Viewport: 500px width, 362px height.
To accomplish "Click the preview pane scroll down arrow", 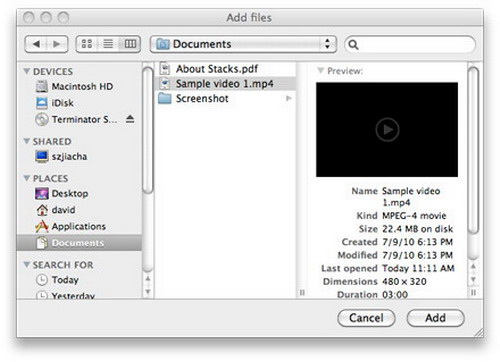I will [473, 279].
